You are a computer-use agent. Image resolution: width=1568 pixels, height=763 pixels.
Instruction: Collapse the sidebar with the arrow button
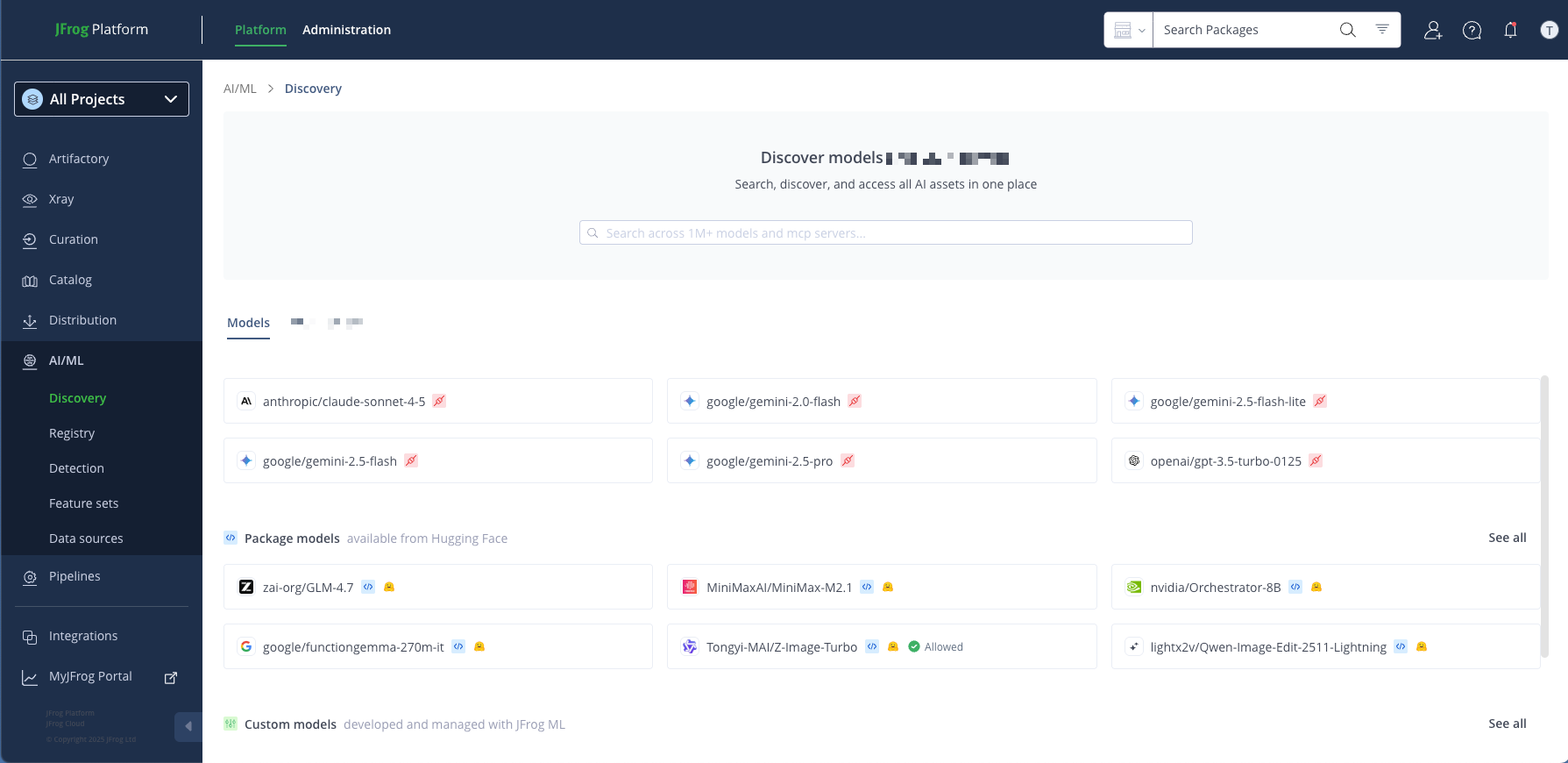coord(188,726)
